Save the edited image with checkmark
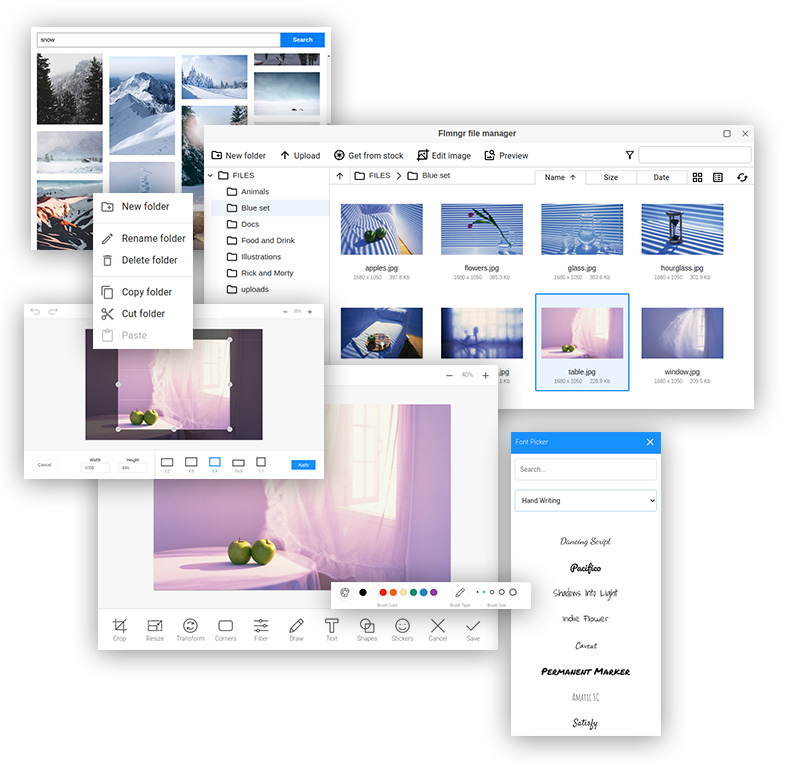This screenshot has height=764, width=788. point(473,629)
